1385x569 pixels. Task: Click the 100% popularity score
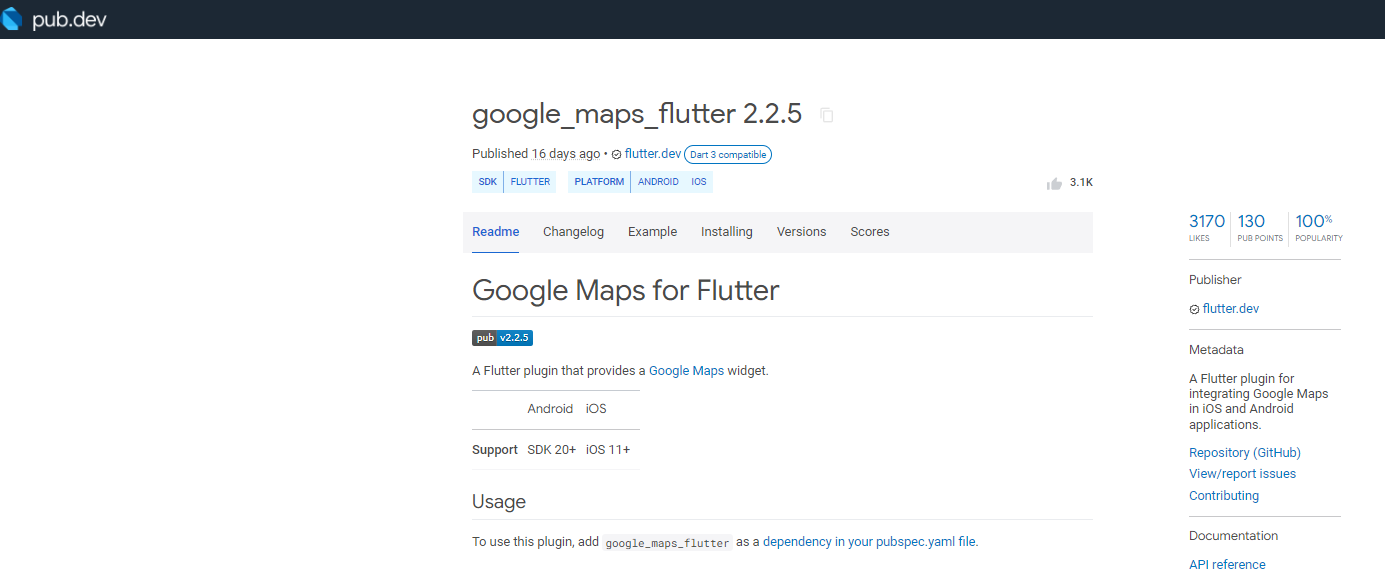pos(1318,227)
